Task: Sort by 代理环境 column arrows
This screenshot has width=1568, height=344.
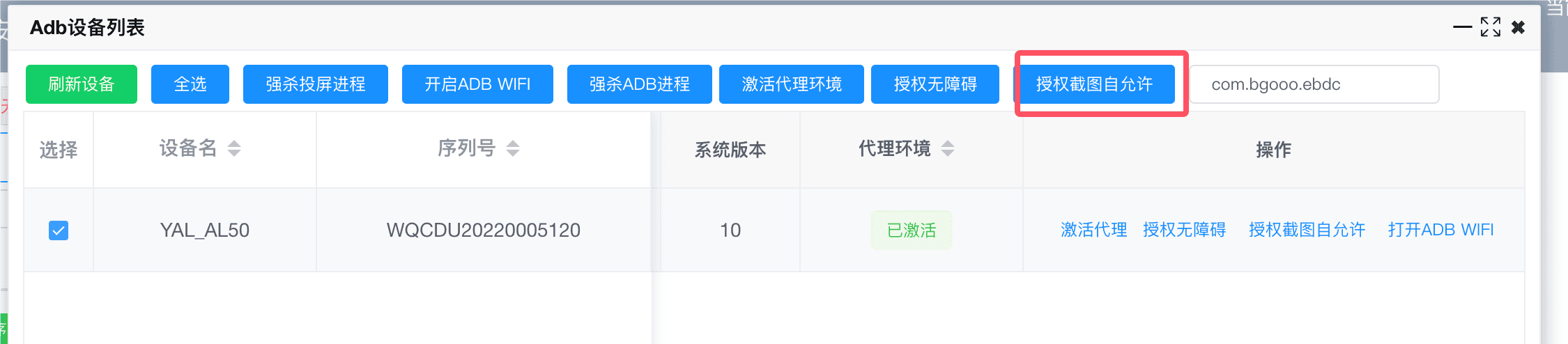Action: point(948,148)
